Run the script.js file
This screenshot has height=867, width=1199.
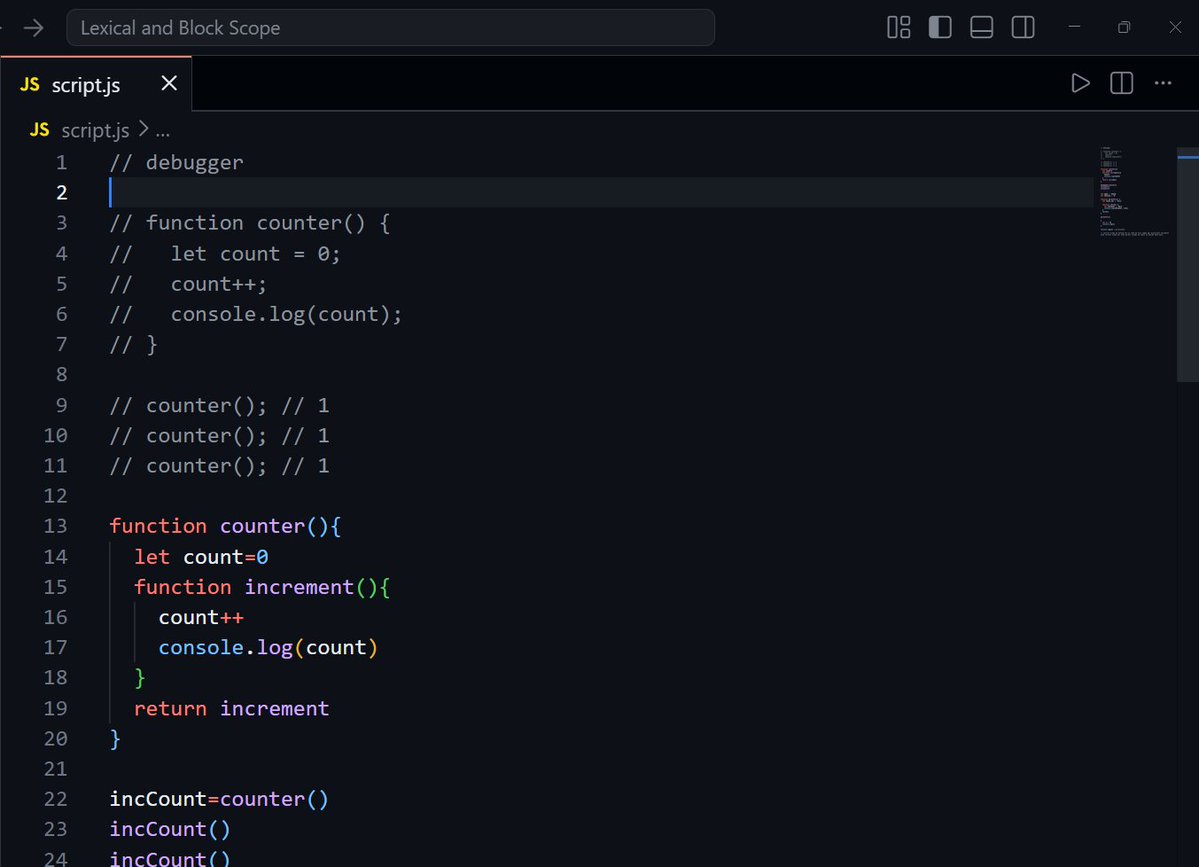tap(1080, 83)
